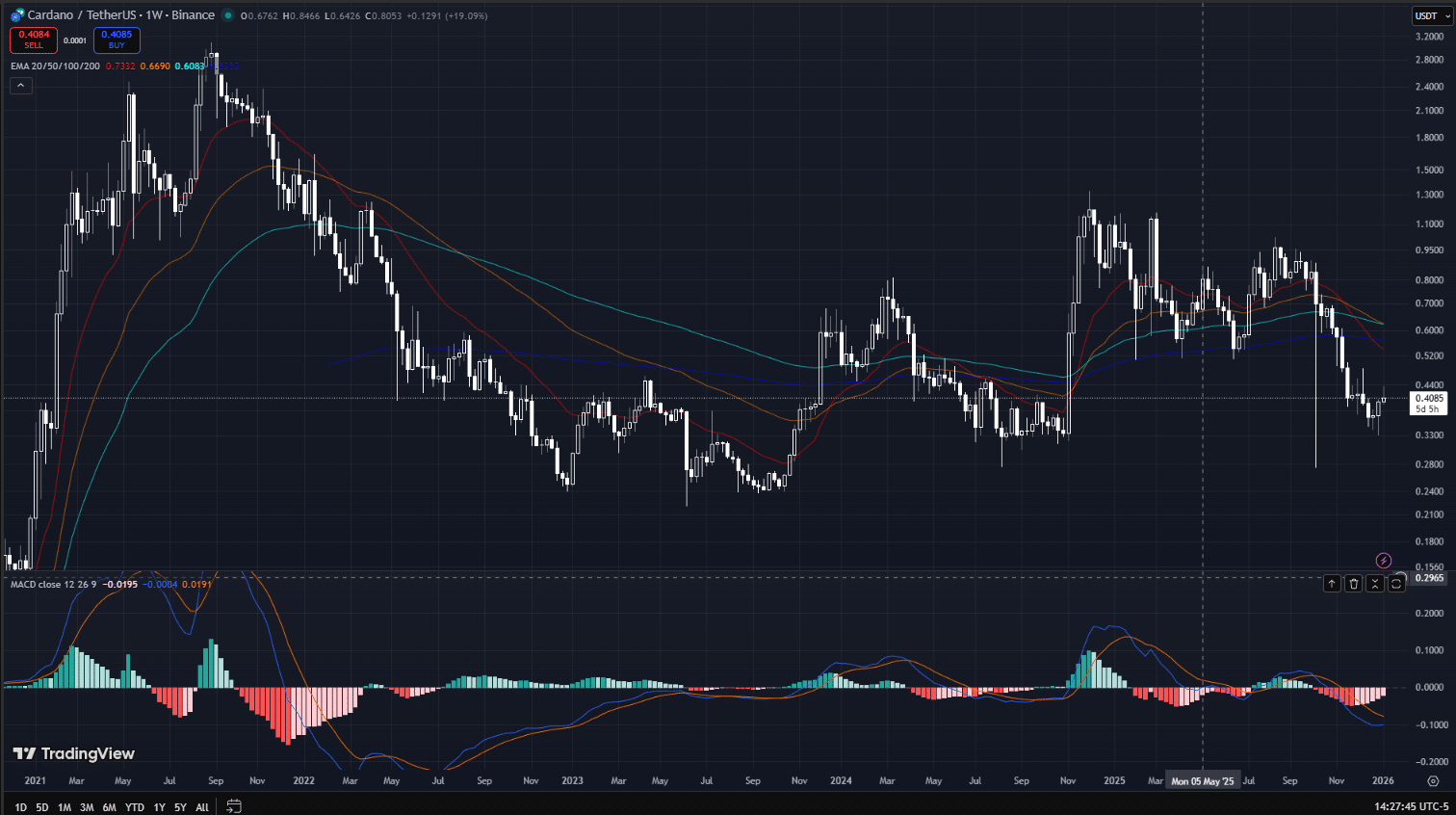The width and height of the screenshot is (1456, 815).
Task: Delete the MACD indicator with trash icon
Action: point(1353,583)
